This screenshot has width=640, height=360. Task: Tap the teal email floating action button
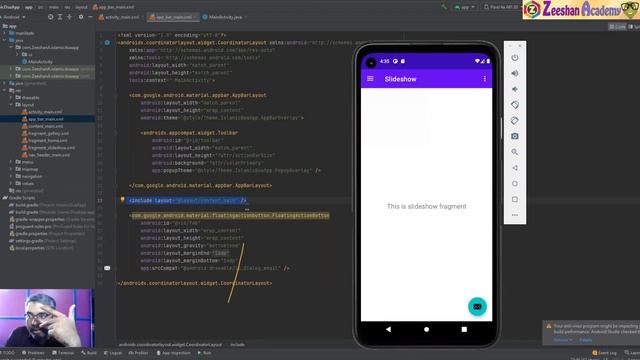477,307
